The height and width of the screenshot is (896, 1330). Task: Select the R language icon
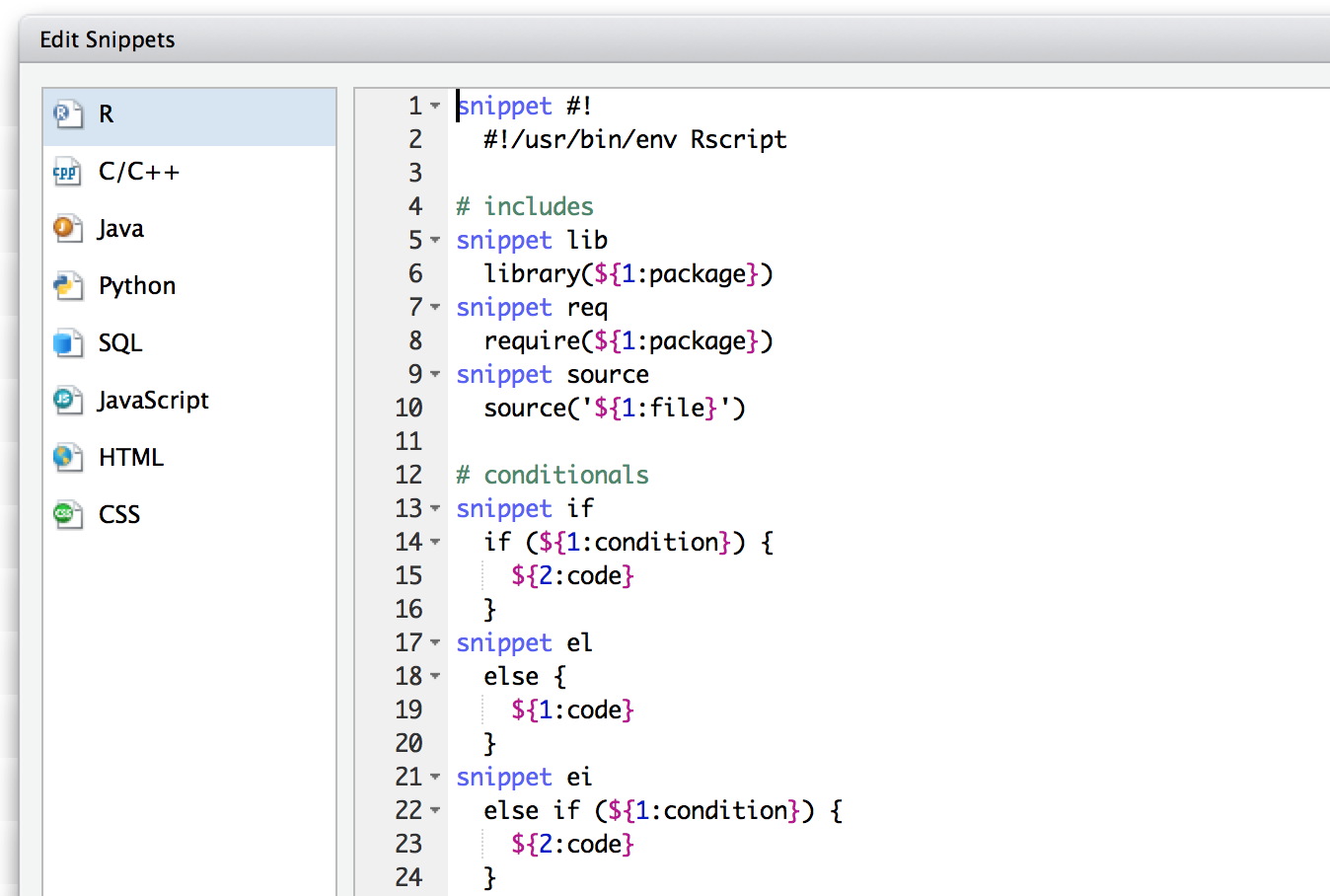point(65,112)
